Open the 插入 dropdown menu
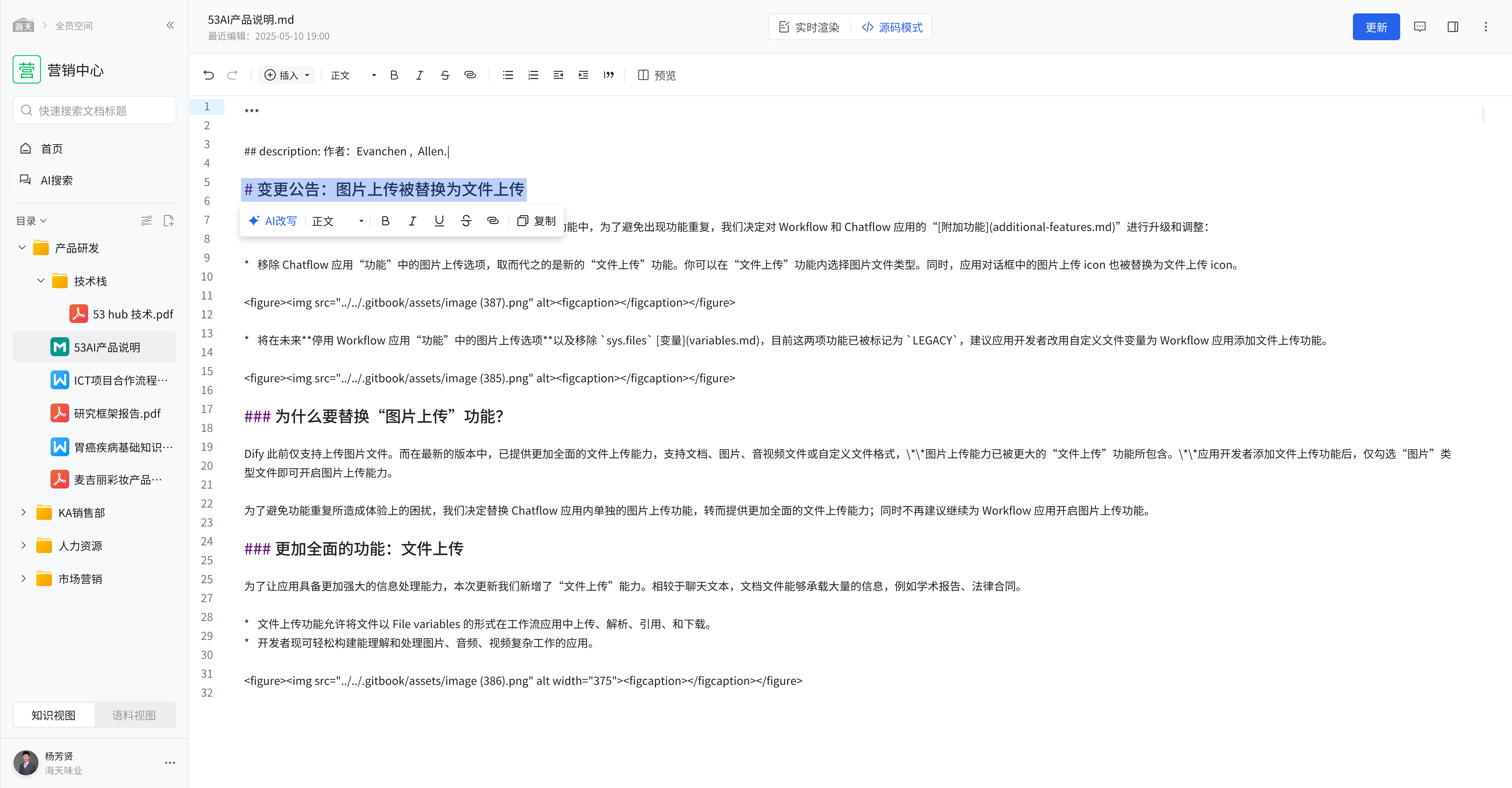 coord(286,75)
